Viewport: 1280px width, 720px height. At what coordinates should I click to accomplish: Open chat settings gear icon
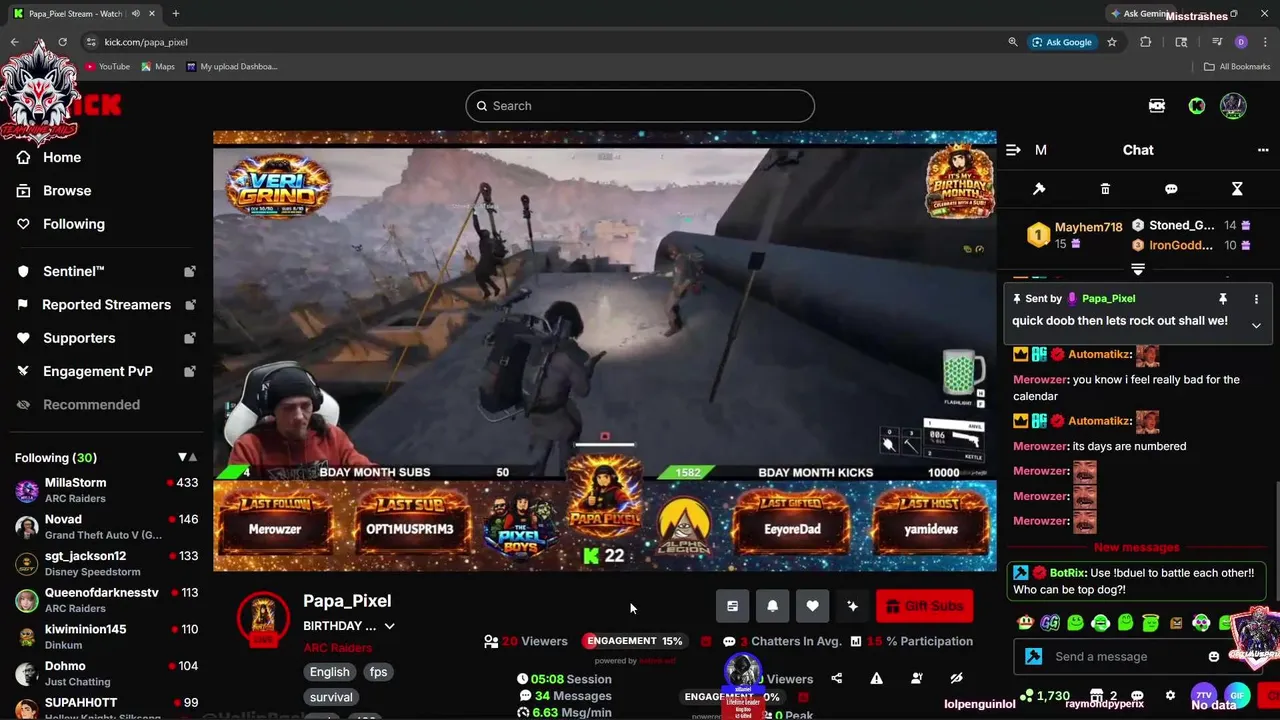tap(1170, 695)
